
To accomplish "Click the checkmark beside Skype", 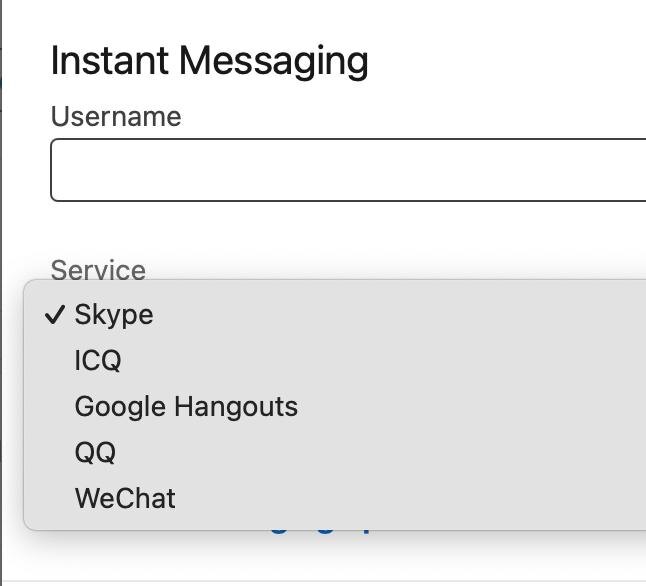I will (55, 315).
